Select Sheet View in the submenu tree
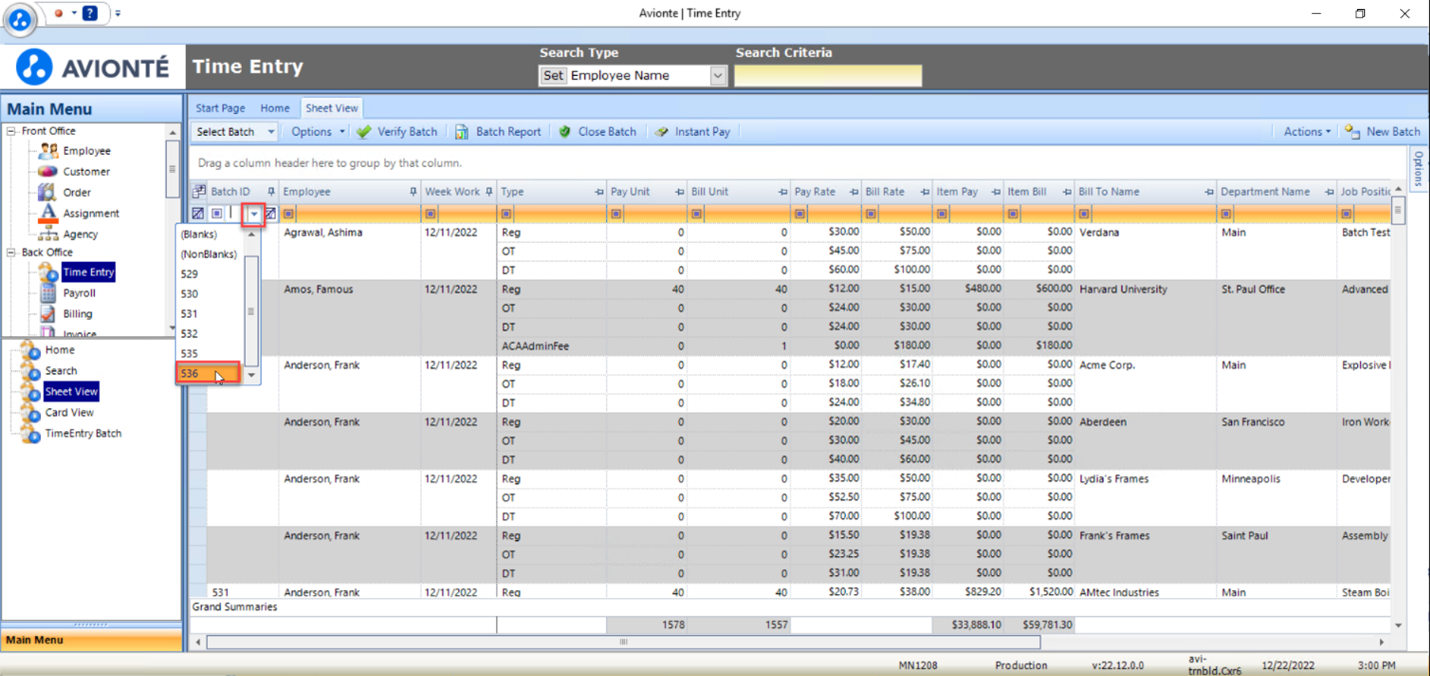The height and width of the screenshot is (676, 1430). coord(71,392)
